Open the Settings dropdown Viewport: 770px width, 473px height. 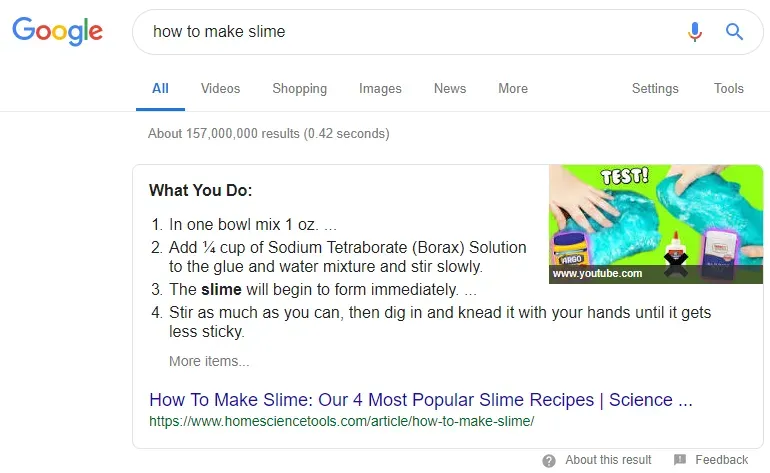tap(655, 88)
